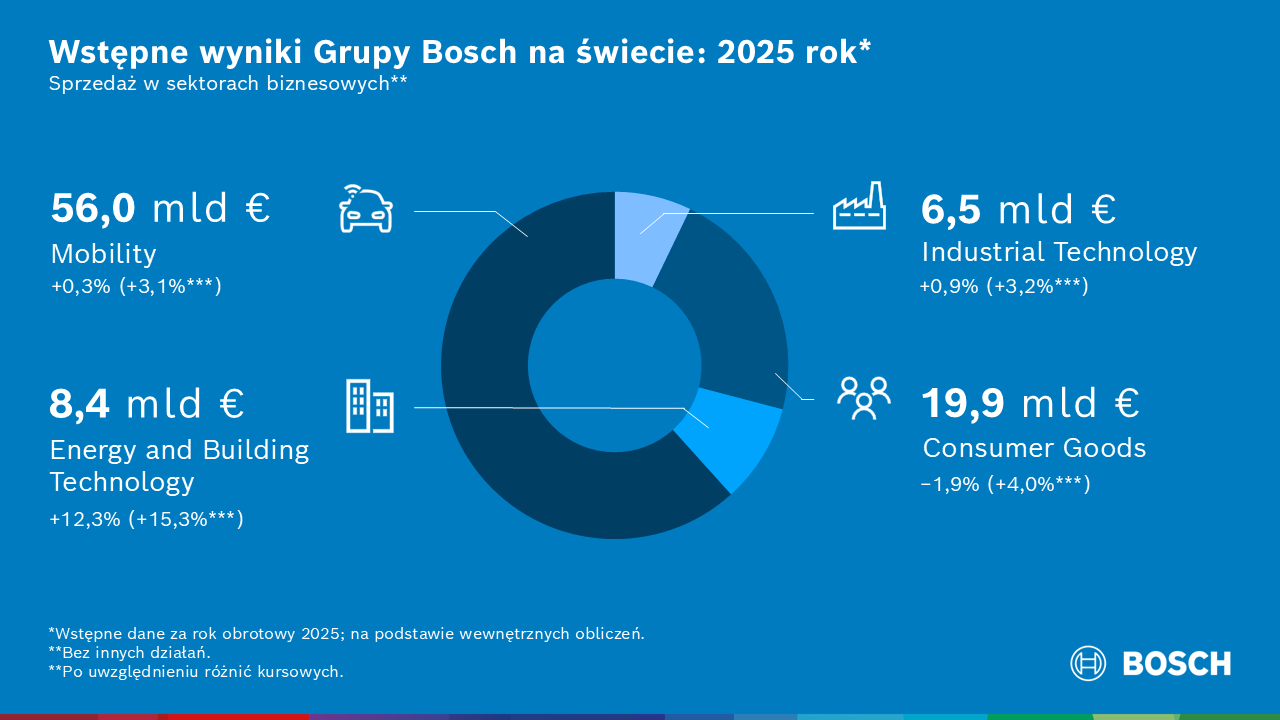Click the connected car Mobility icon
Screen dimensions: 1280x720
[365, 209]
